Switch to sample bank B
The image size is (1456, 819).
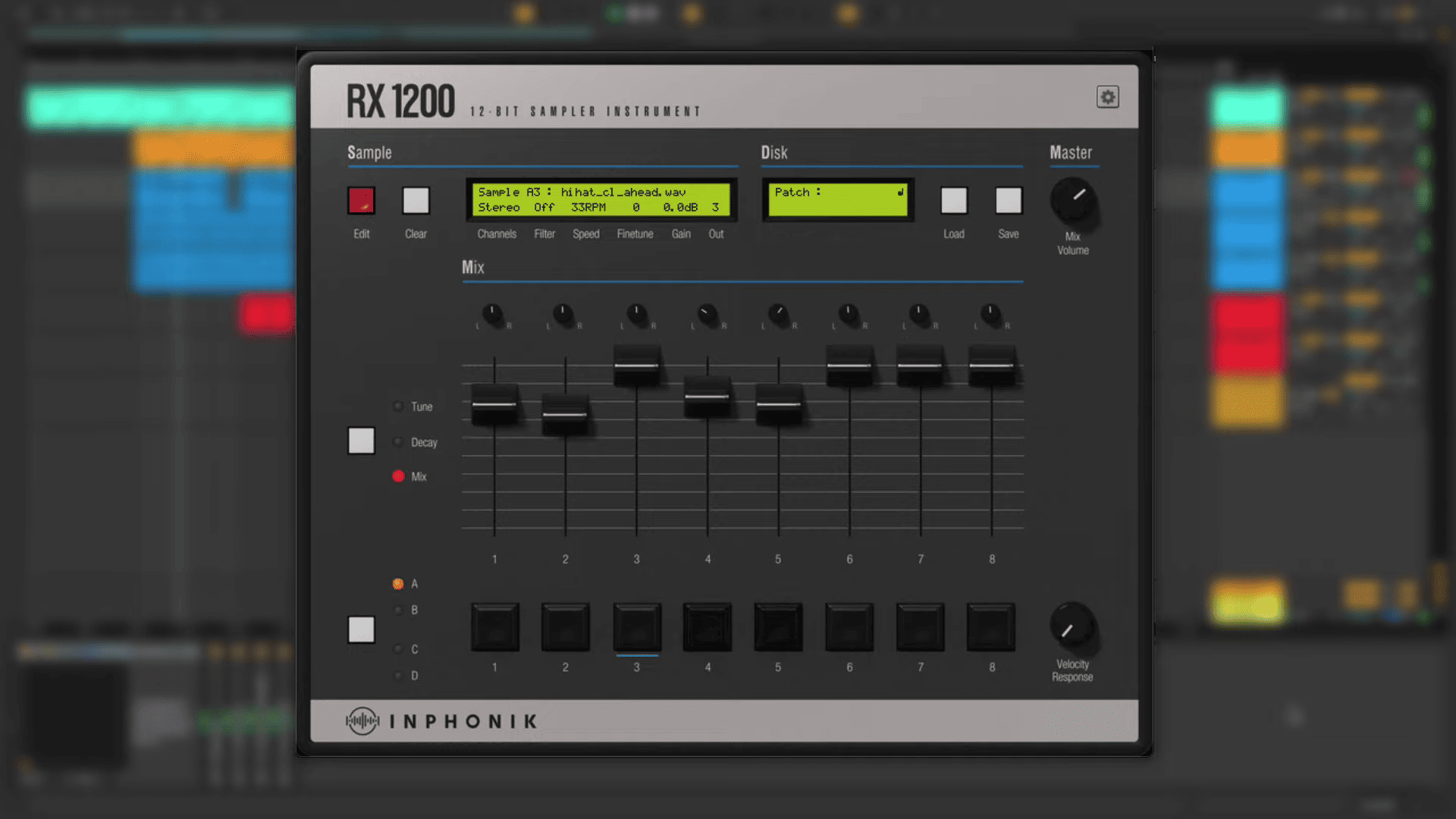[397, 610]
